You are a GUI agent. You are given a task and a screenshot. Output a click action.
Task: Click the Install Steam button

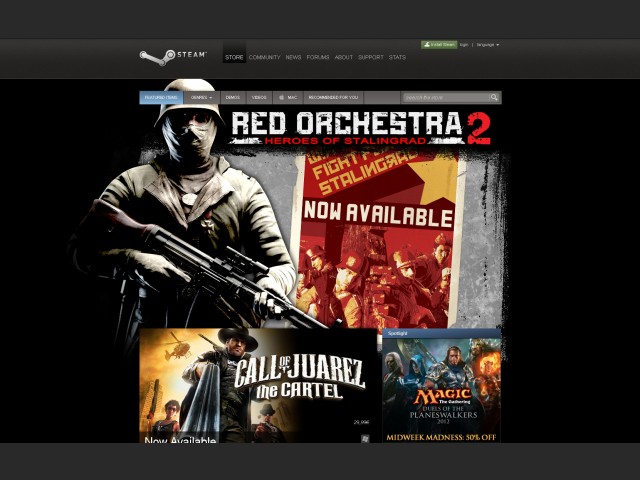coord(439,45)
